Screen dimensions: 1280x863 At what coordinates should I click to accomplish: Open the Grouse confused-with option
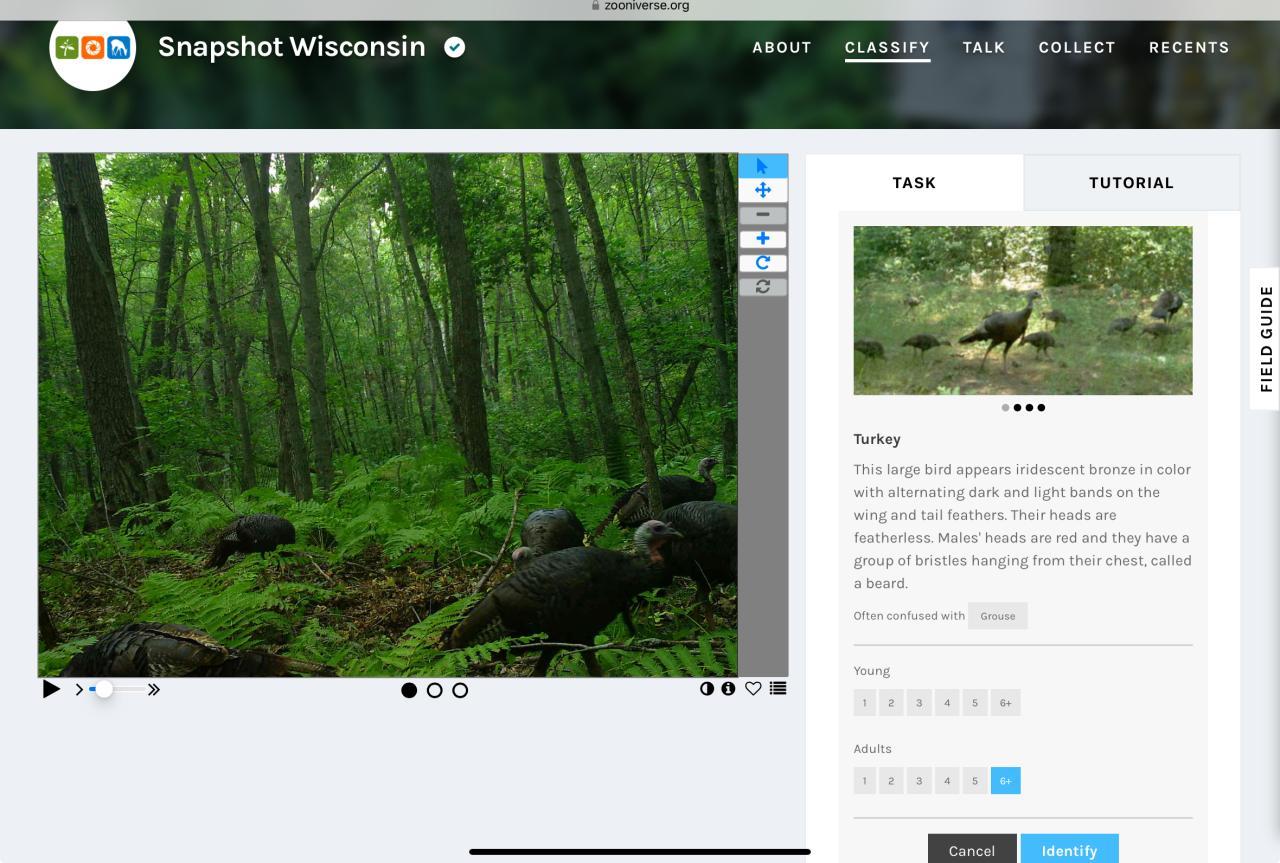pyautogui.click(x=997, y=616)
